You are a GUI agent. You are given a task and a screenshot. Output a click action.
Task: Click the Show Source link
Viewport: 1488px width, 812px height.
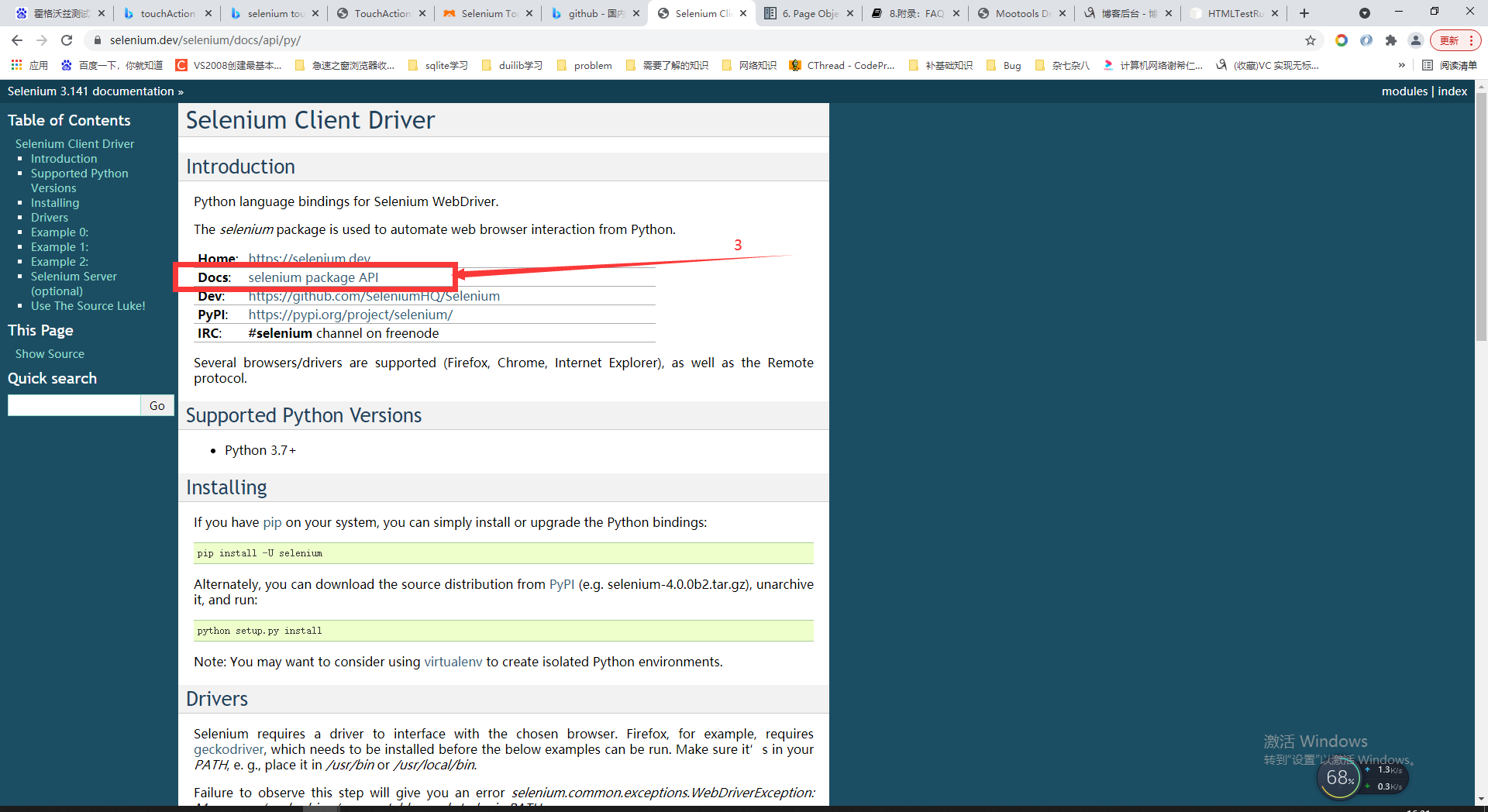50,354
